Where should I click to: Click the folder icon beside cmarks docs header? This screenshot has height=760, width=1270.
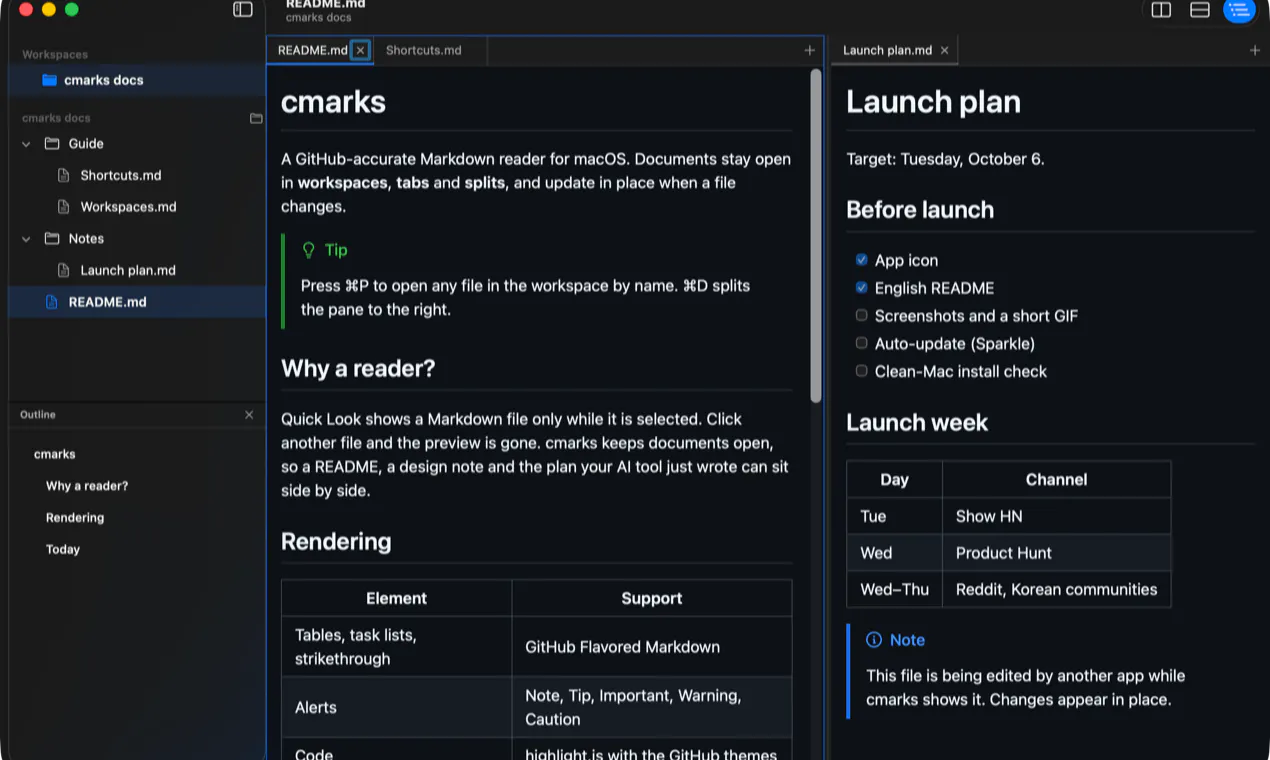[x=256, y=118]
